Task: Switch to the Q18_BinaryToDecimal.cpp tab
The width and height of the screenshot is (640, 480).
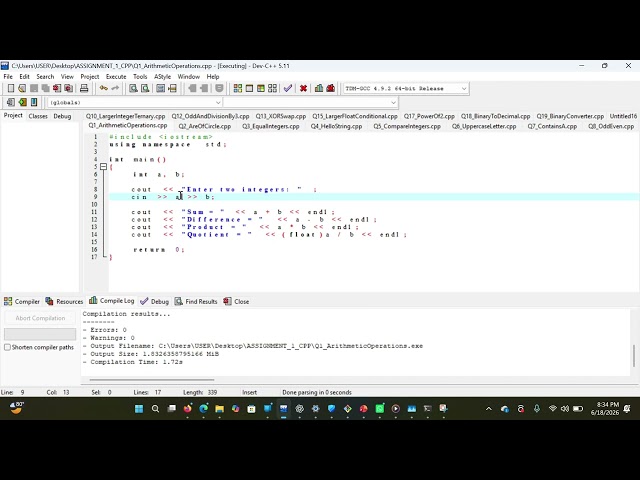Action: [496, 116]
